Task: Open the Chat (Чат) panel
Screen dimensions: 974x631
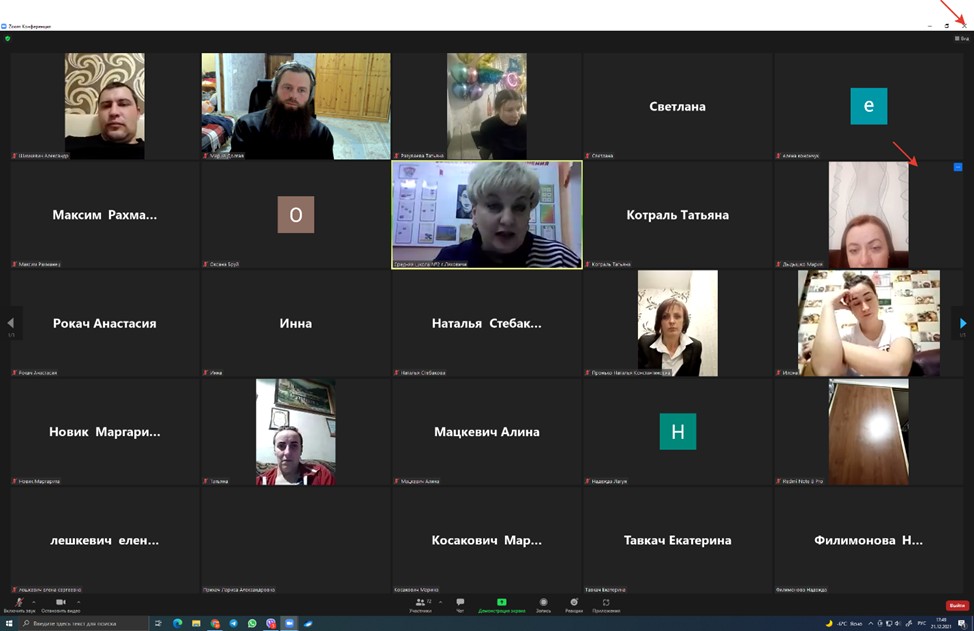Action: coord(460,604)
